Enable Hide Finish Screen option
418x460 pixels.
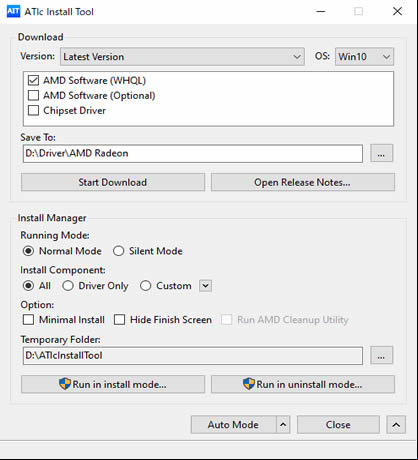pos(119,320)
